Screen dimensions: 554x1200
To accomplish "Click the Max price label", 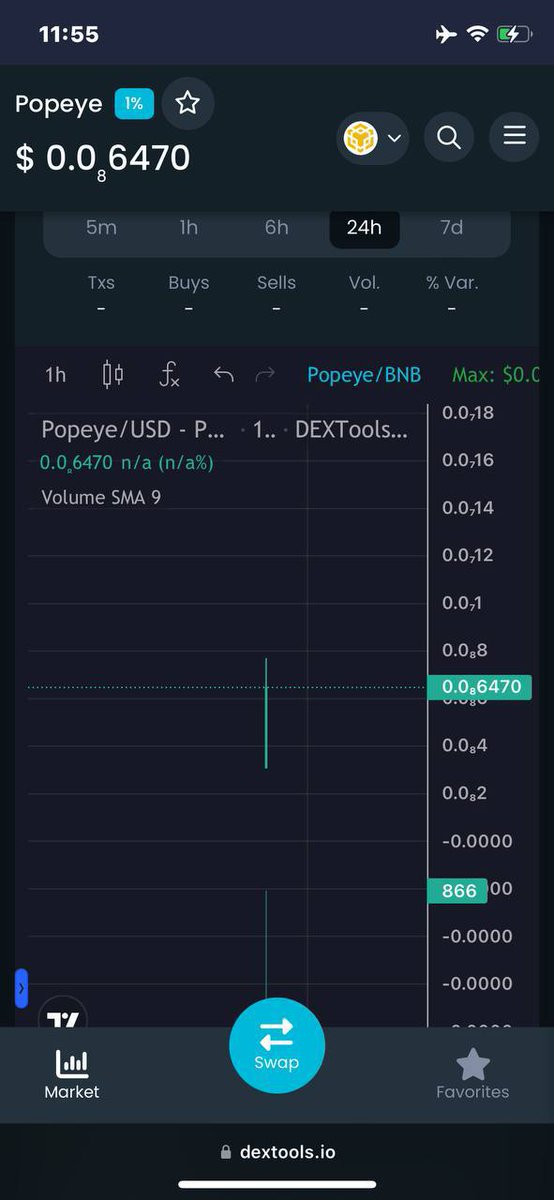I will (496, 375).
